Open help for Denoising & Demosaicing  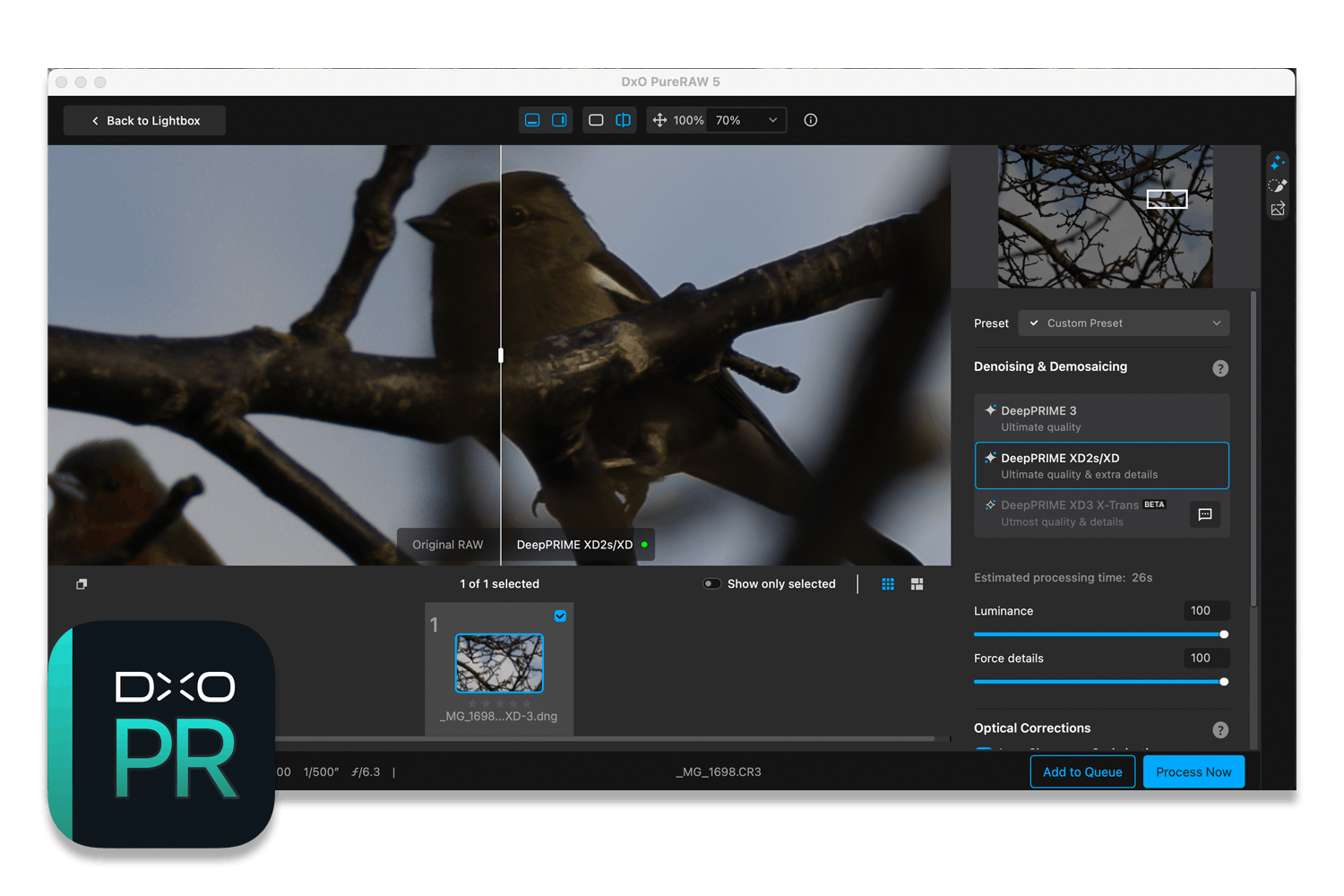[x=1220, y=368]
